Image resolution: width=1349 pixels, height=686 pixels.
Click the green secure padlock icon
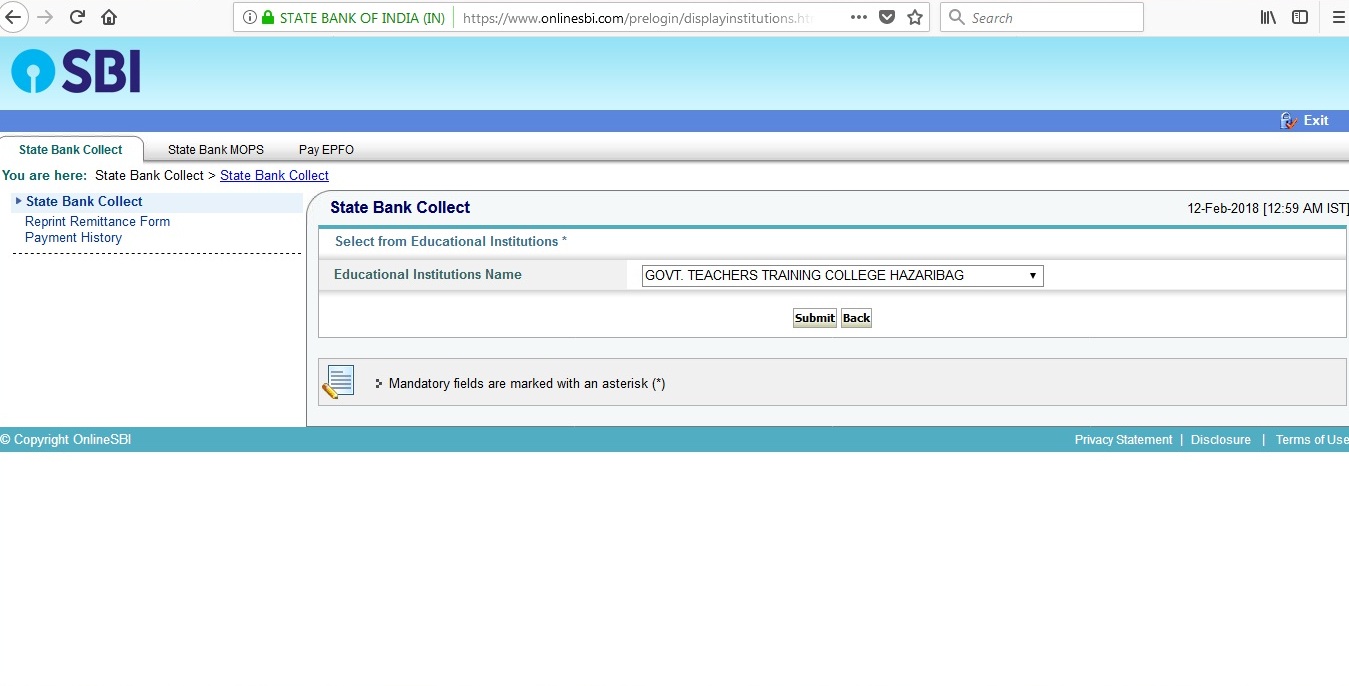[267, 18]
